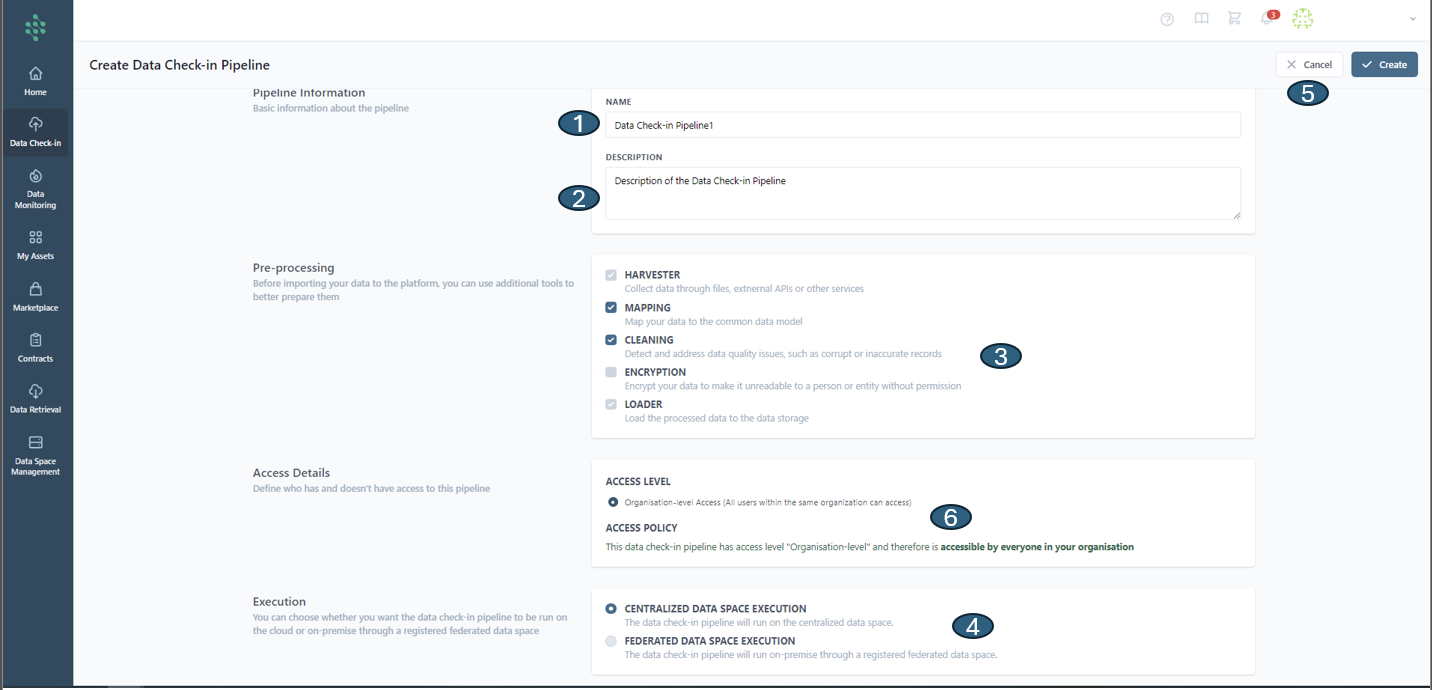Screen dimensions: 1432x690
Task: Open Marketplace from the sidebar
Action: coord(36,296)
